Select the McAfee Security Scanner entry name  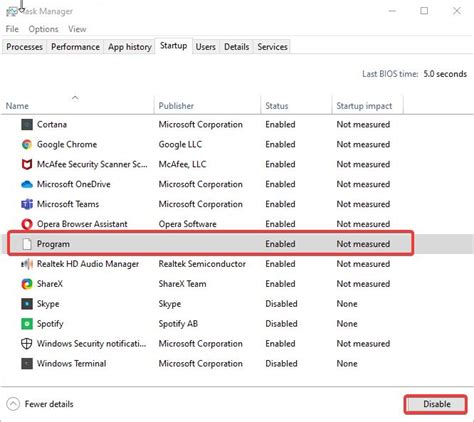point(92,164)
